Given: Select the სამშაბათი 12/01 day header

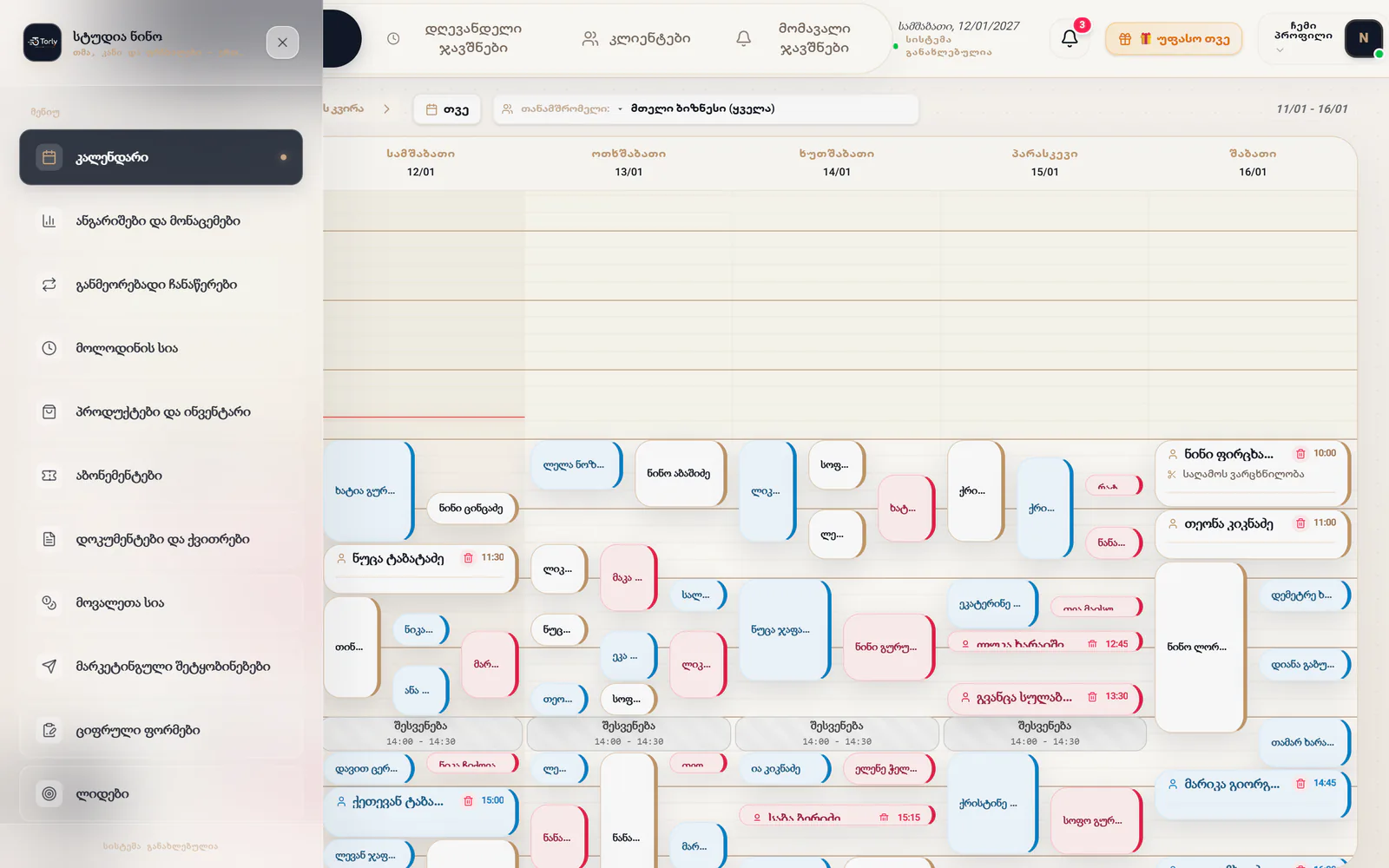Looking at the screenshot, I should (421, 162).
